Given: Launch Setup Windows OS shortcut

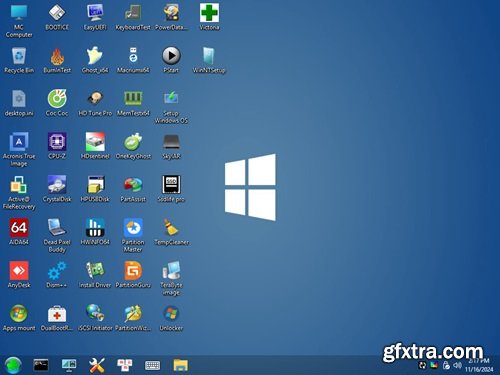Looking at the screenshot, I should tap(171, 107).
